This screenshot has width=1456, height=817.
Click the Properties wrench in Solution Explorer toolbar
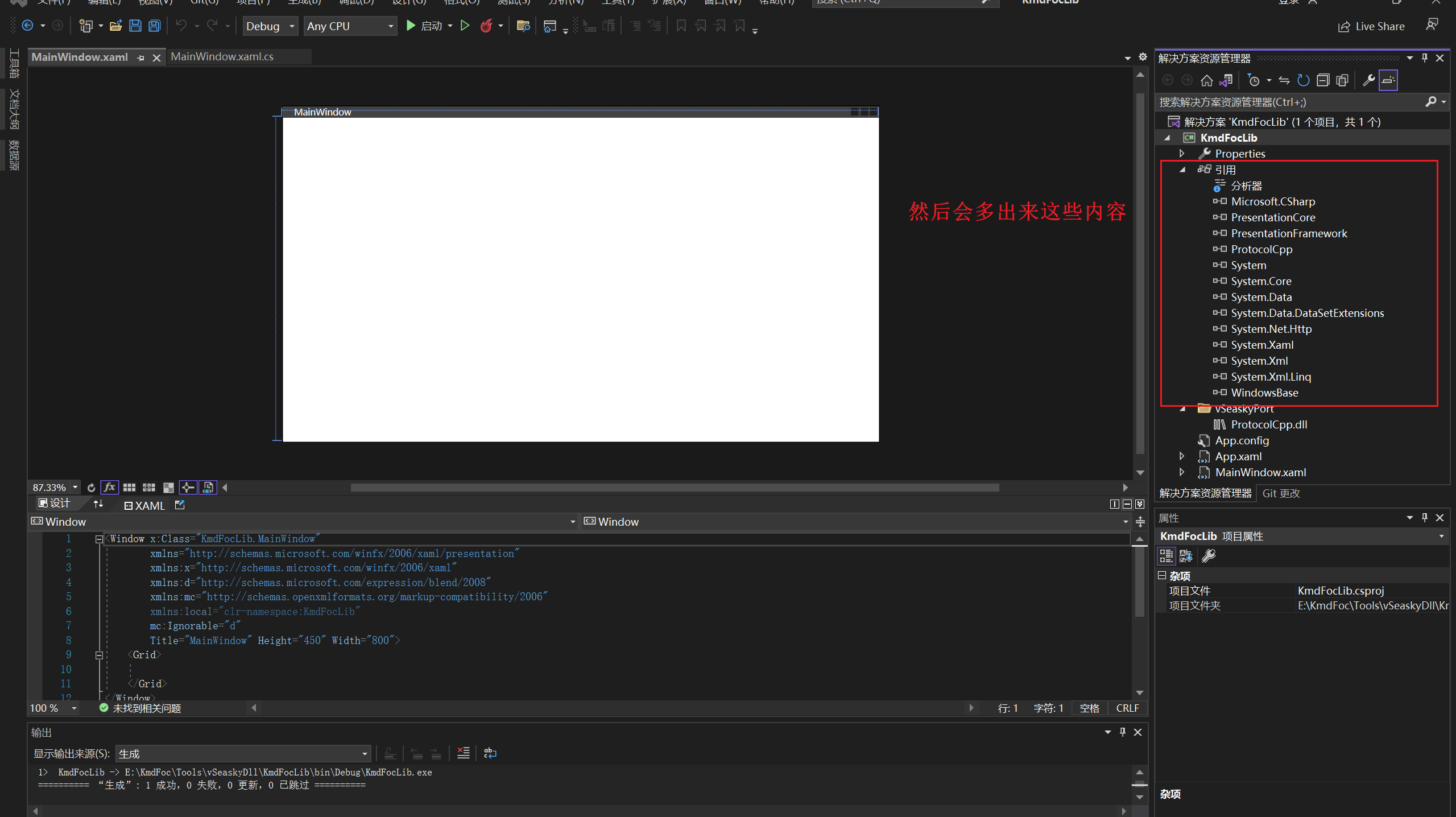(1369, 80)
